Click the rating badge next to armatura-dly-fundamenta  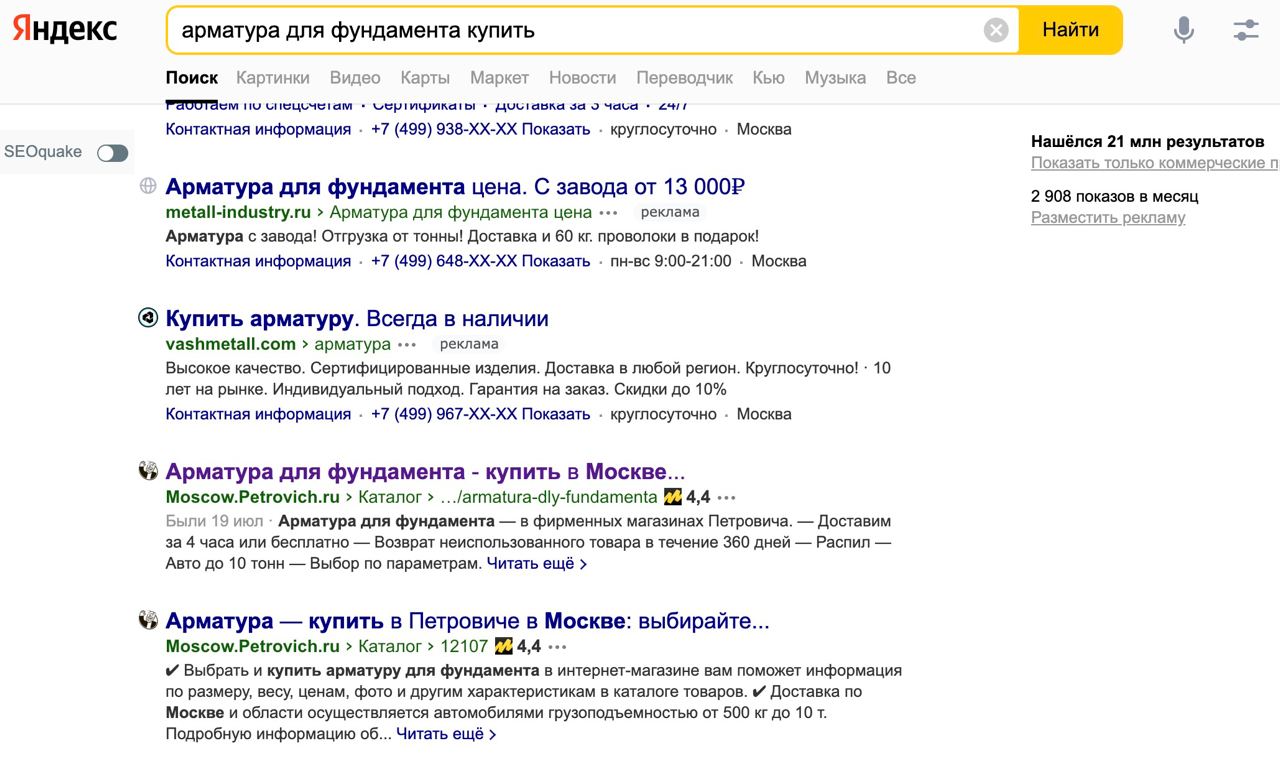(x=687, y=497)
